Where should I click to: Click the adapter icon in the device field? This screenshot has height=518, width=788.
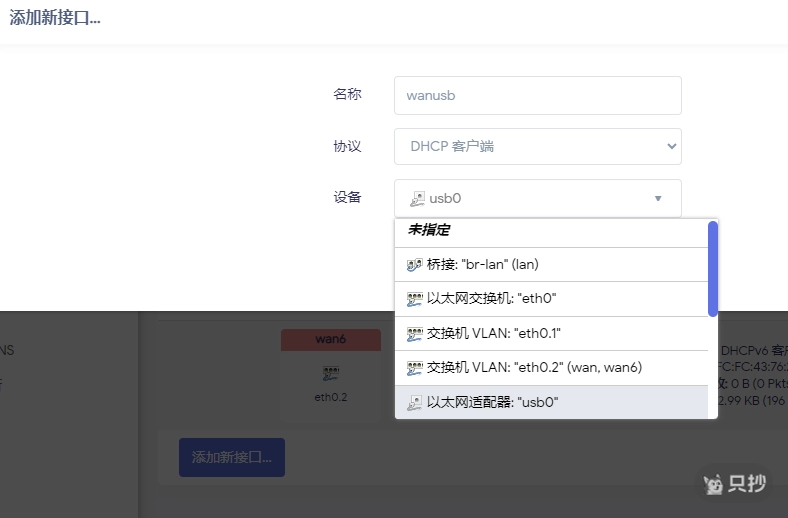click(x=418, y=198)
